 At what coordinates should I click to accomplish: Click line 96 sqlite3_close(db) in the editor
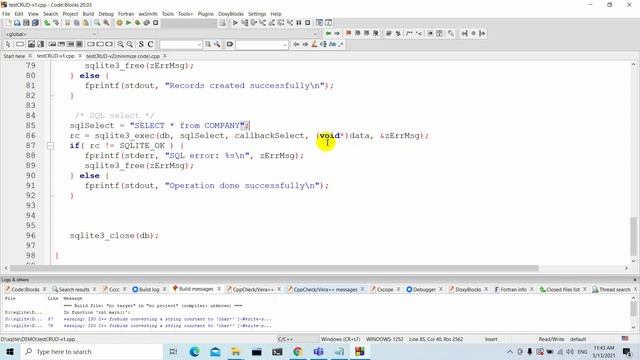tap(114, 236)
